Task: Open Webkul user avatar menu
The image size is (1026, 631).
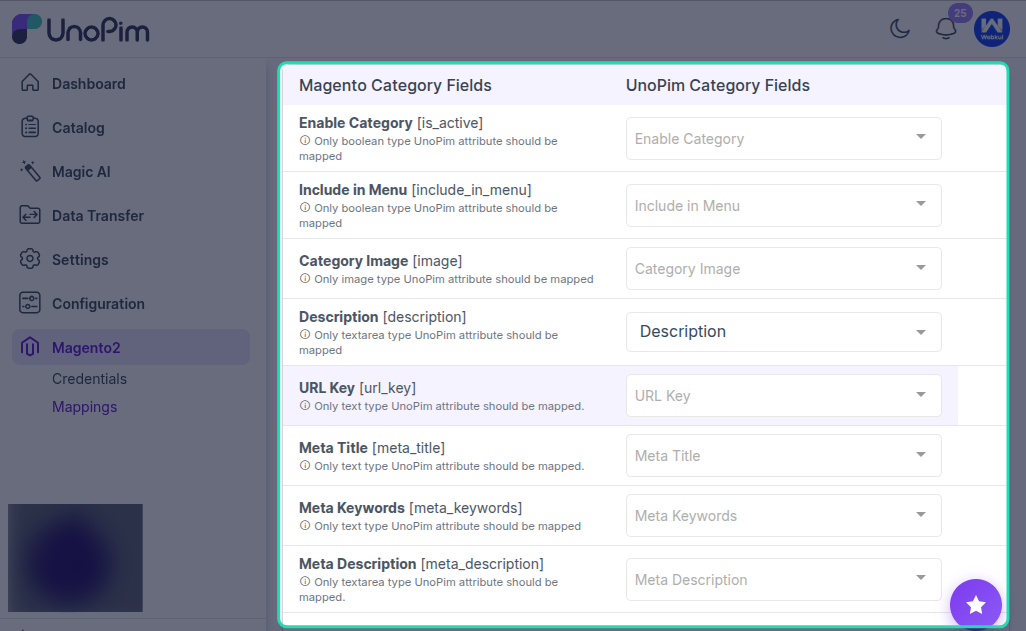Action: (991, 29)
